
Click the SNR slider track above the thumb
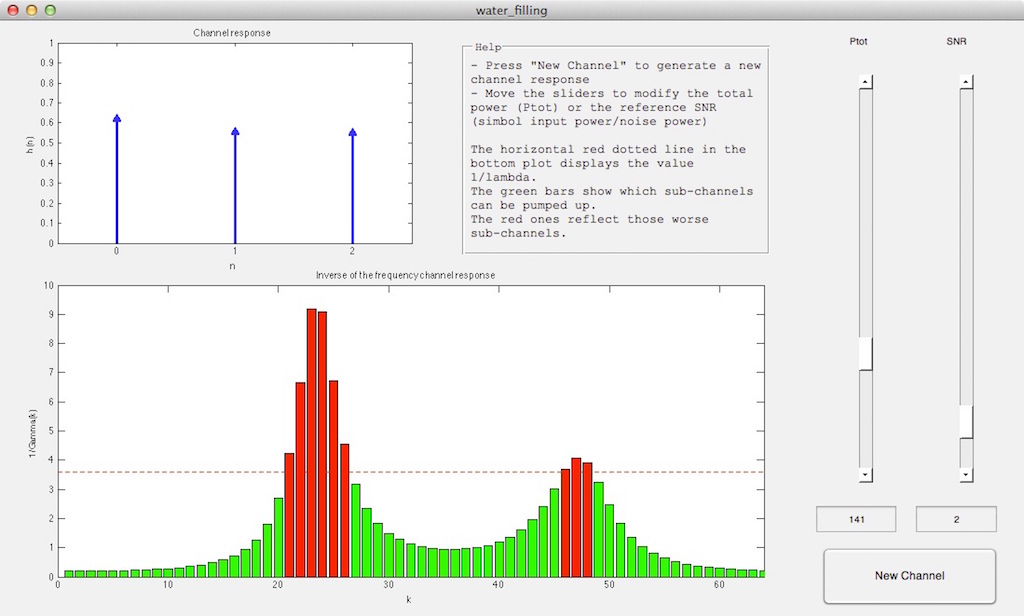point(966,247)
